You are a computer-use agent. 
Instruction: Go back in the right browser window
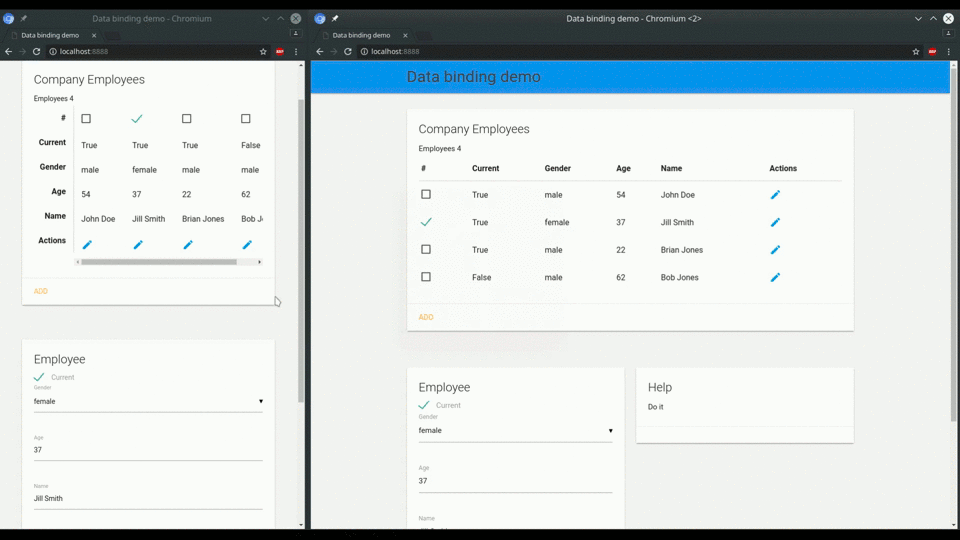pos(320,51)
